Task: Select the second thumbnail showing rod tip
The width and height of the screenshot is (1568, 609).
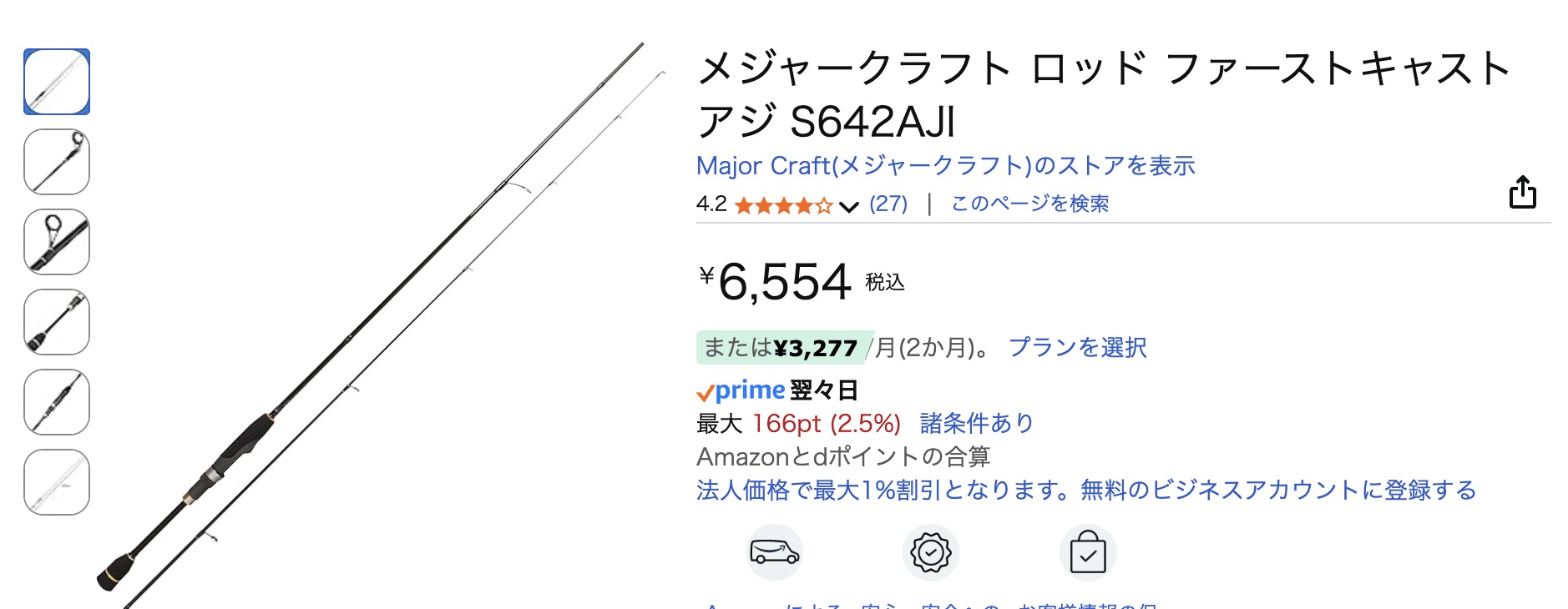Action: [x=57, y=162]
